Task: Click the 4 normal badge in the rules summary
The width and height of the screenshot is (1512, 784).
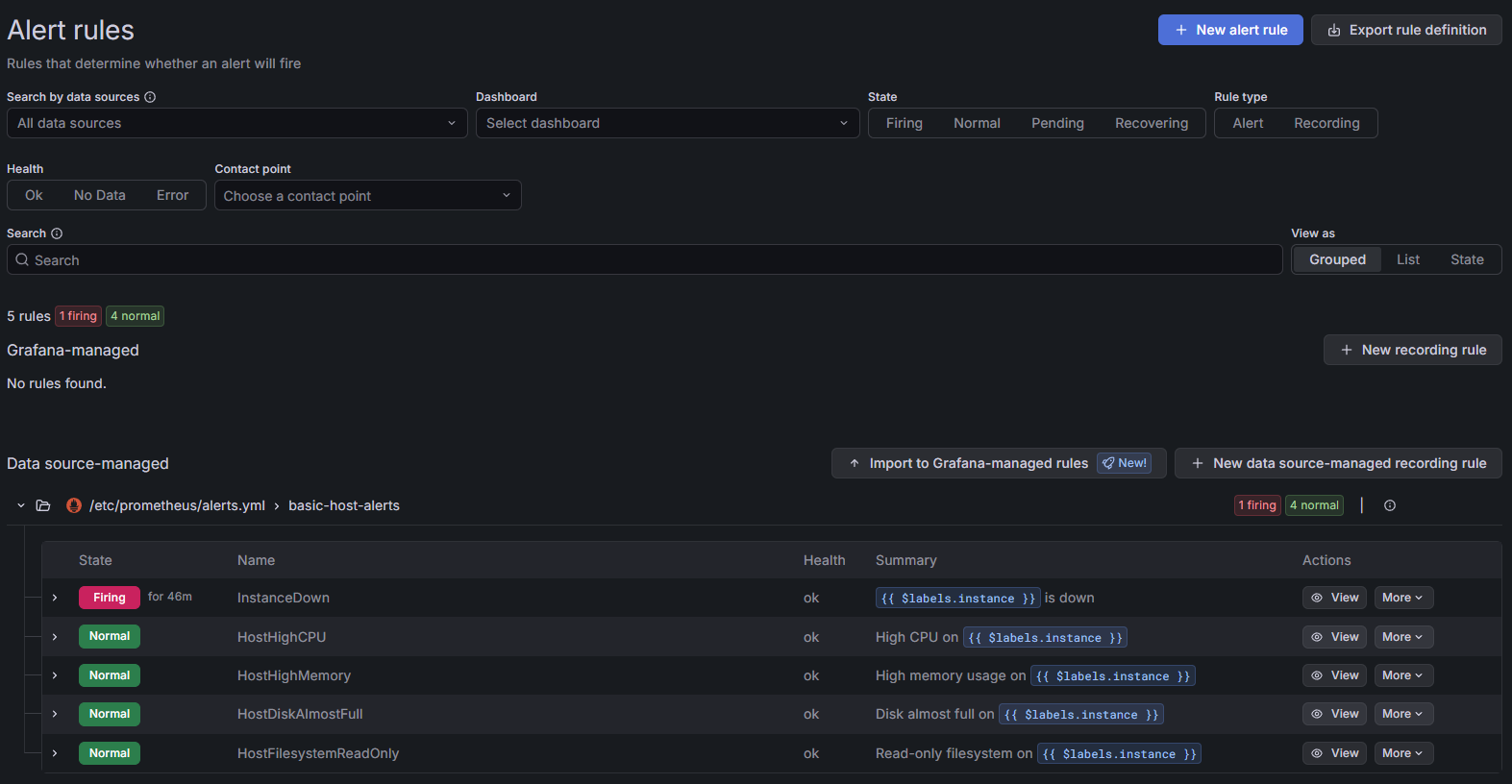Action: click(x=136, y=316)
